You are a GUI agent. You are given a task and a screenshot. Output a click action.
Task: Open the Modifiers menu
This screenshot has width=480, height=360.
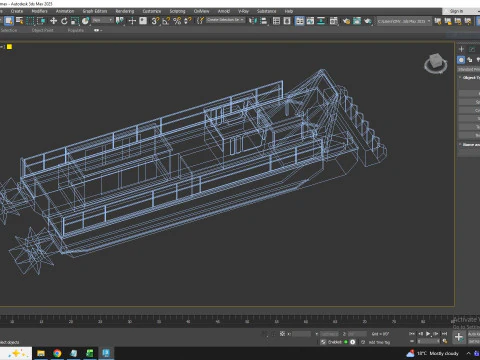(39, 11)
